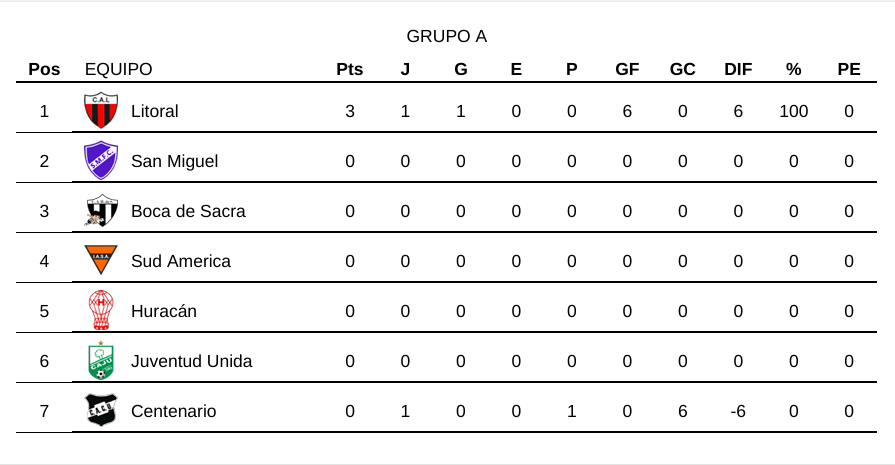Image resolution: width=895 pixels, height=465 pixels.
Task: Open the San Miguel team name
Action: click(x=174, y=161)
